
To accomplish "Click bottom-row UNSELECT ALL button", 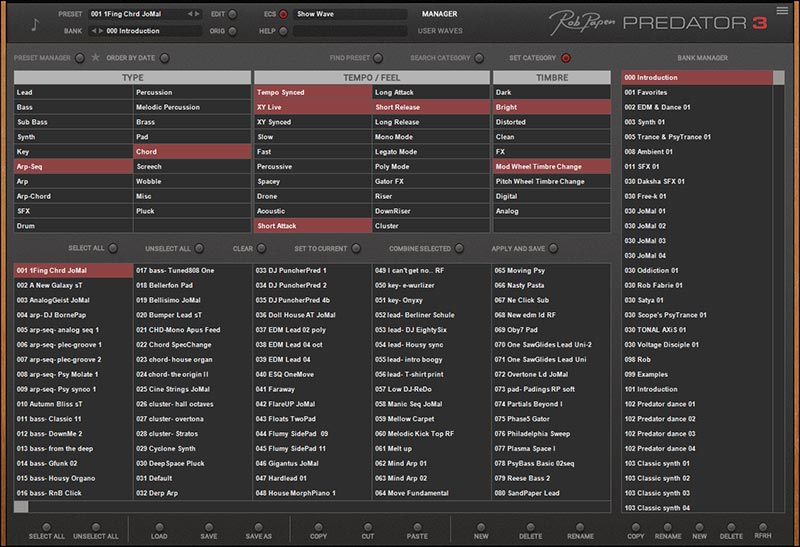I will (95, 527).
